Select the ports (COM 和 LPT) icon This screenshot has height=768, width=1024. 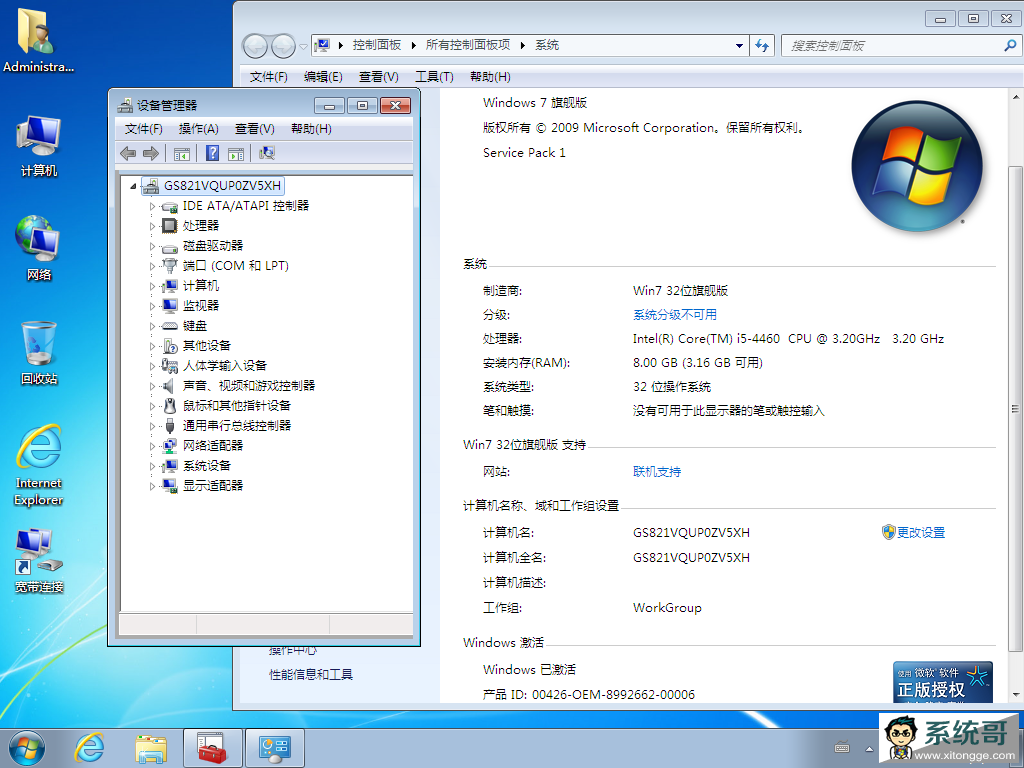point(170,266)
